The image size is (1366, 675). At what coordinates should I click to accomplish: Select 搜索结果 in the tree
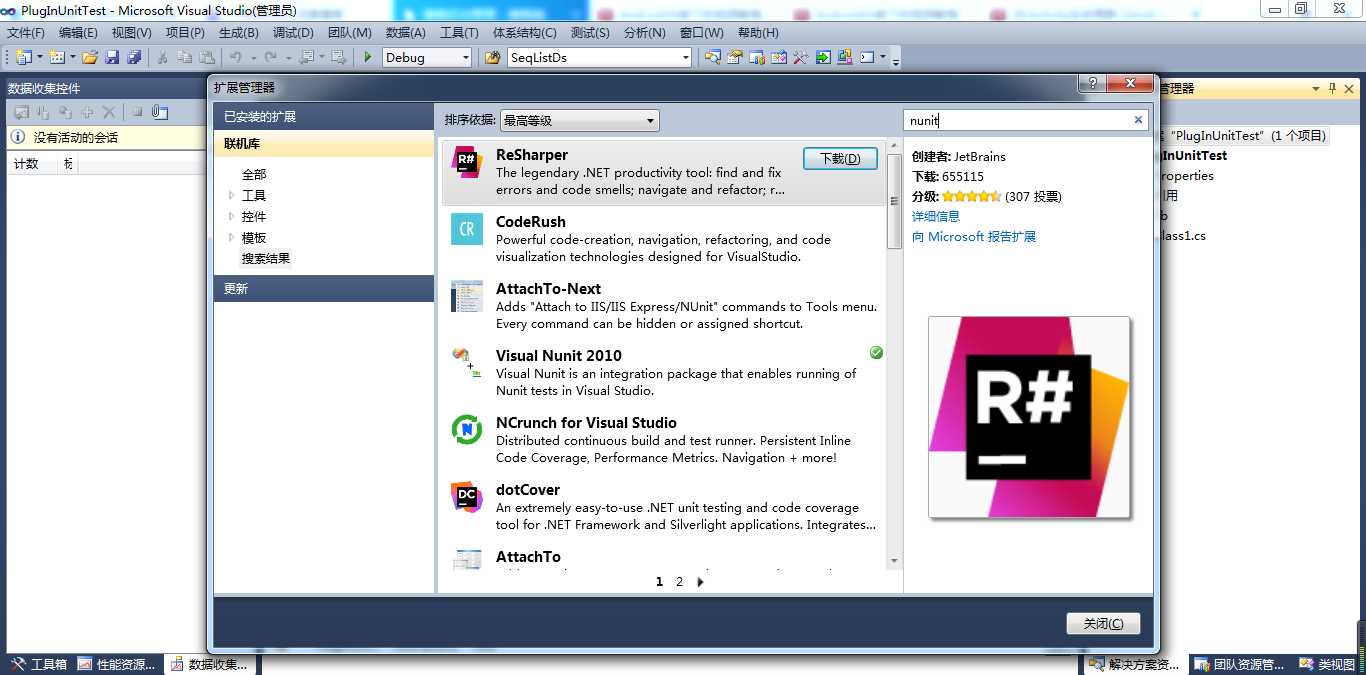[266, 258]
